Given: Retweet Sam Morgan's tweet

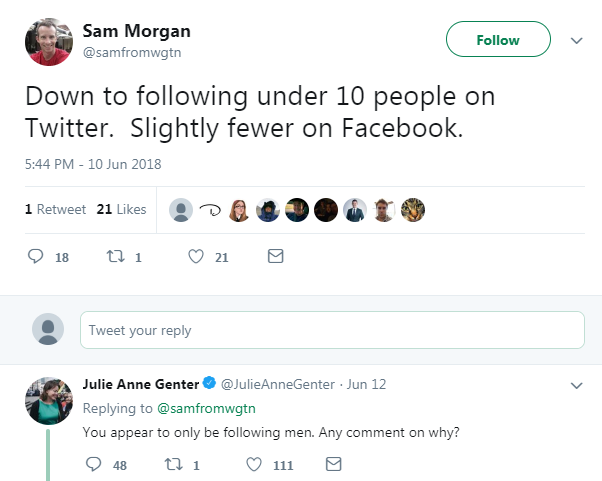Looking at the screenshot, I should (114, 257).
